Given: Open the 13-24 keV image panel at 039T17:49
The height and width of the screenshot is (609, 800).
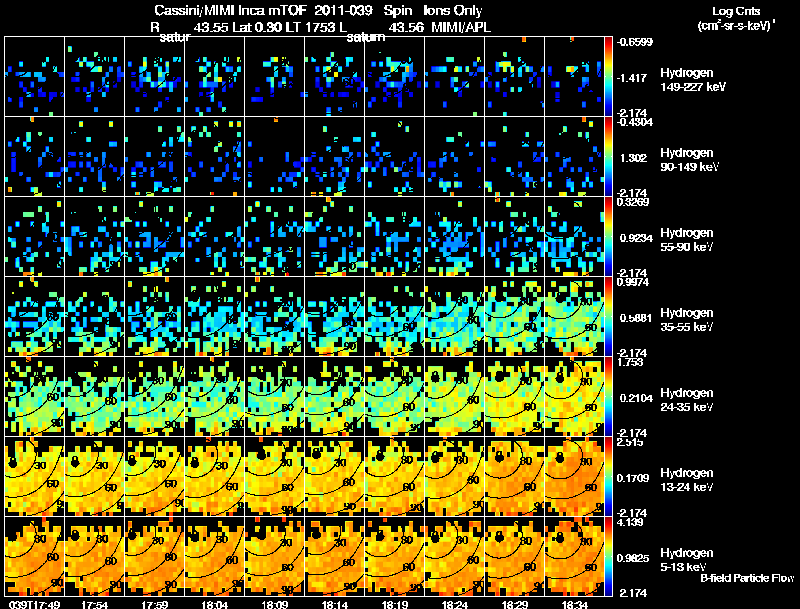Looking at the screenshot, I should coord(35,477).
